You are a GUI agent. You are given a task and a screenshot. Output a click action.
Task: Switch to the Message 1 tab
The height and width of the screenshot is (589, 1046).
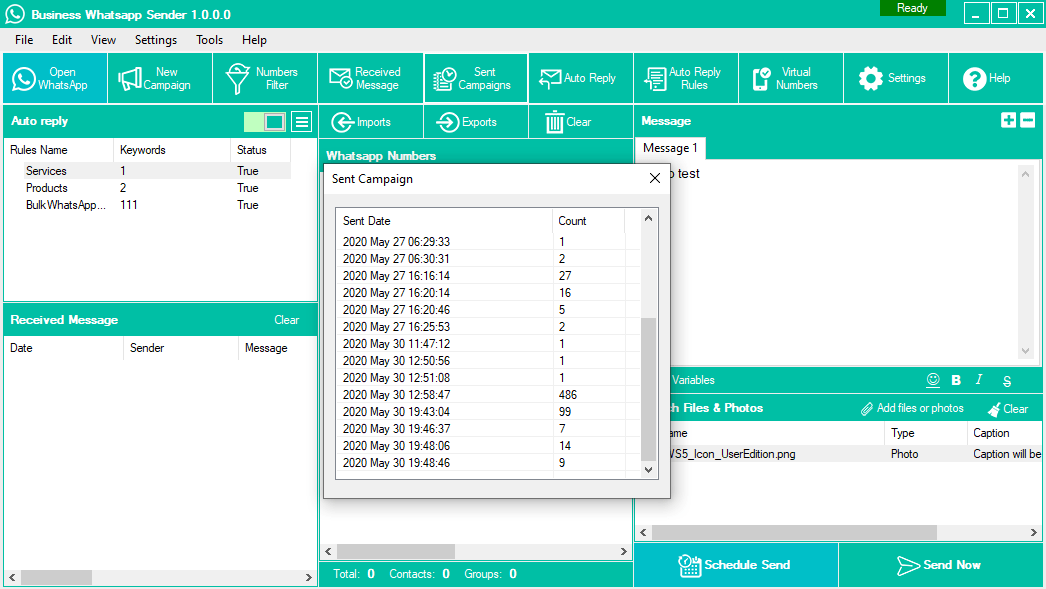(670, 148)
